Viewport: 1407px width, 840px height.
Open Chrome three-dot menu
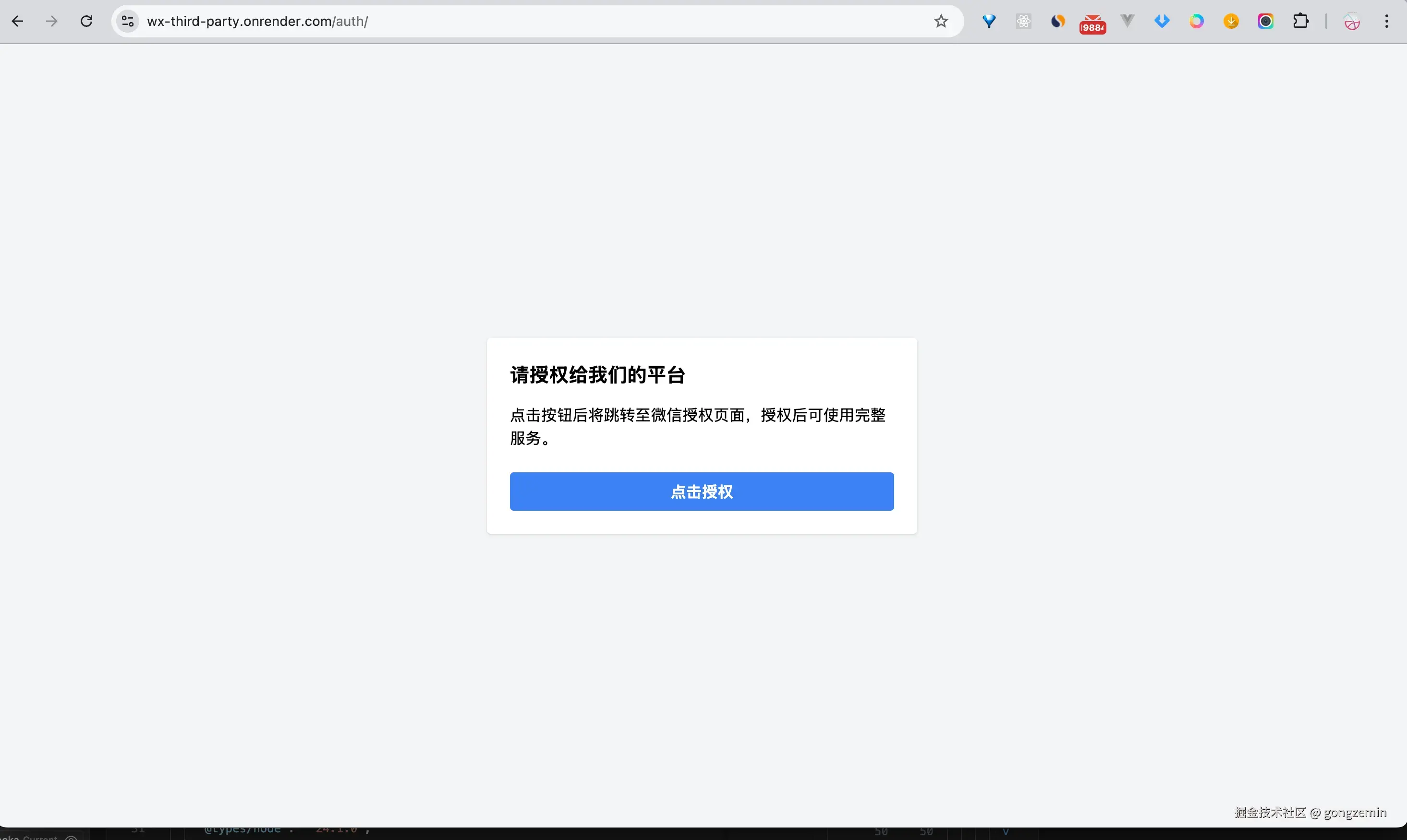pos(1386,22)
